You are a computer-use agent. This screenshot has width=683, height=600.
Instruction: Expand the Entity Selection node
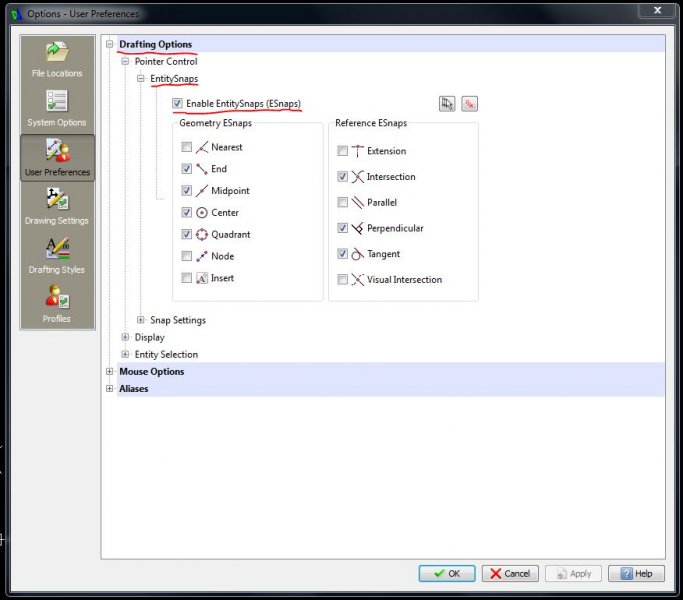pyautogui.click(x=125, y=354)
